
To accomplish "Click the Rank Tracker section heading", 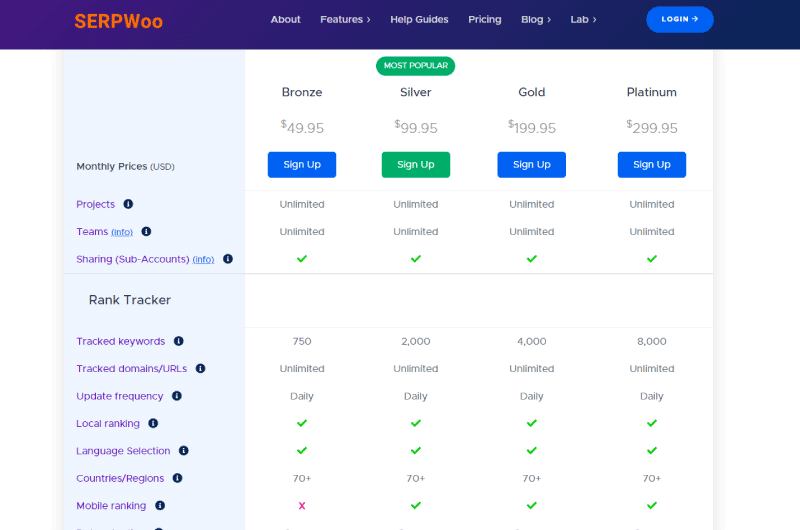I will tap(130, 300).
